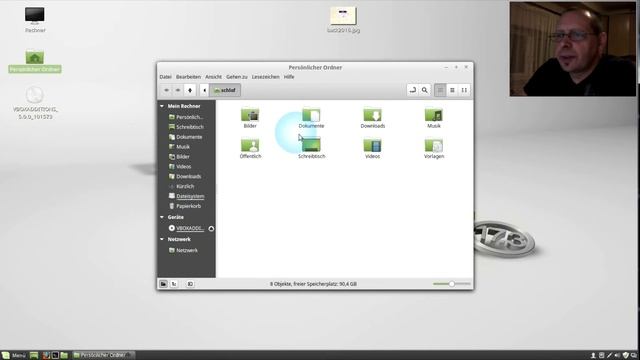
Task: Open the volume applet in tray
Action: [x=617, y=356]
